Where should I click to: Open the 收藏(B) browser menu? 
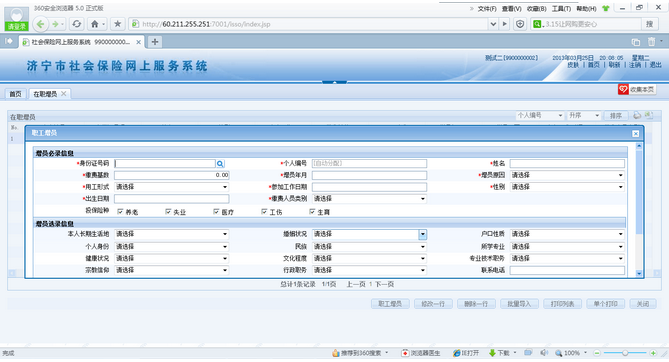(536, 9)
